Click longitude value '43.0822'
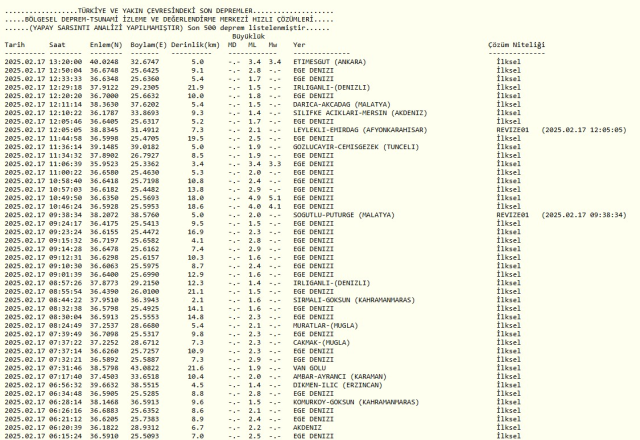The height and width of the screenshot is (440, 640). [145, 368]
